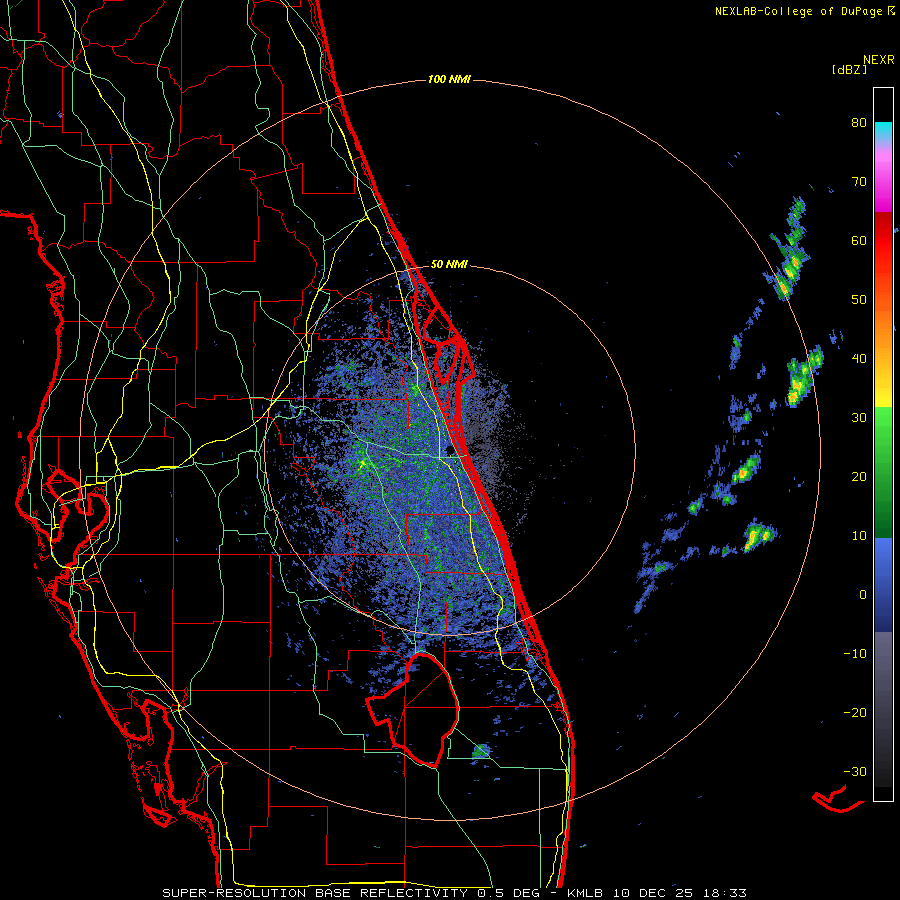Click the 20 value on the dBZ scale
The height and width of the screenshot is (900, 900).
859,476
